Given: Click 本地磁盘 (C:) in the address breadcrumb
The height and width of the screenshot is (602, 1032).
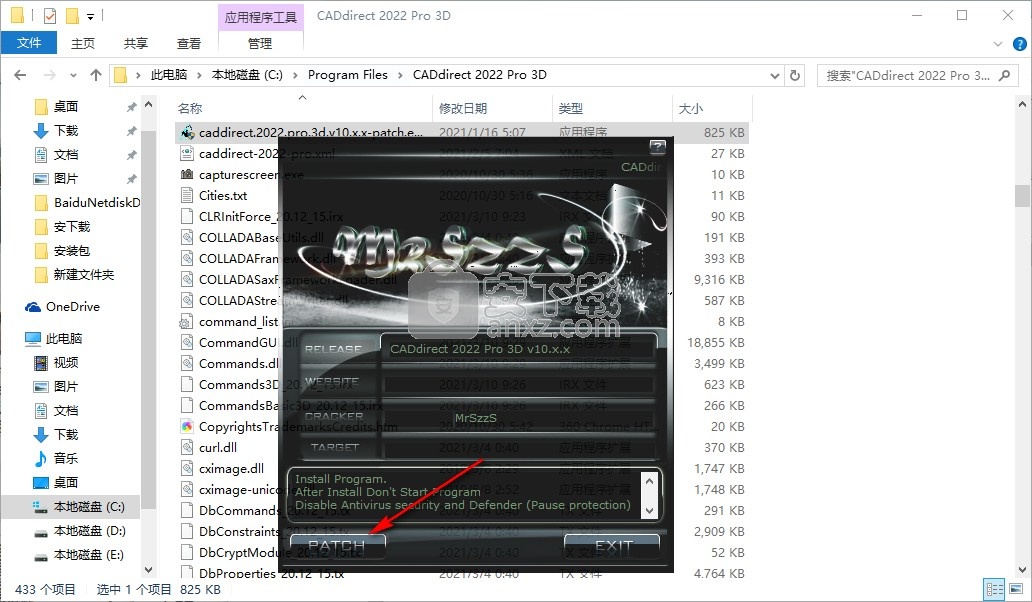Looking at the screenshot, I should 247,75.
